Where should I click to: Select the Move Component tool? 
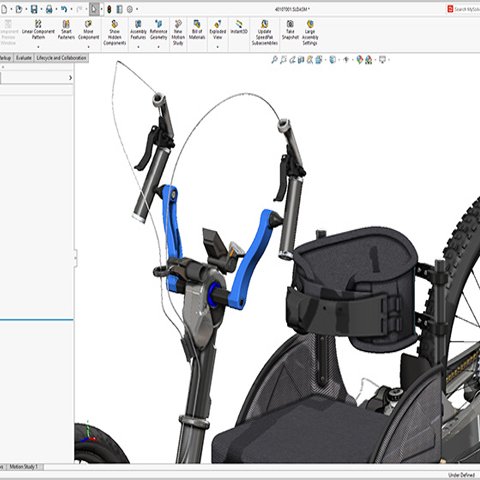point(88,30)
